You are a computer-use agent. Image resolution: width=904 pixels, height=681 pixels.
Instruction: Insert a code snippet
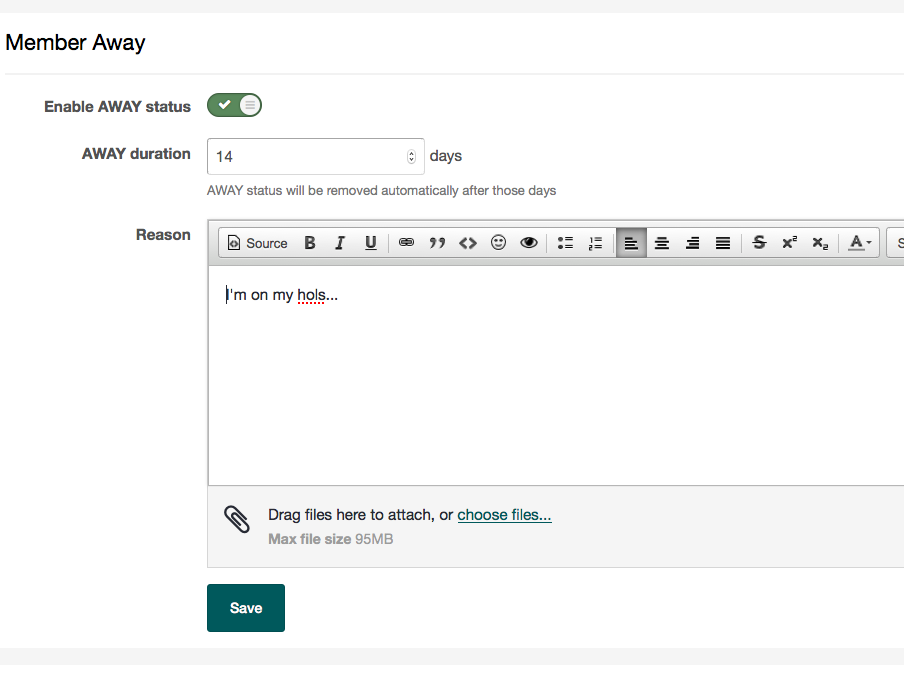tap(468, 243)
